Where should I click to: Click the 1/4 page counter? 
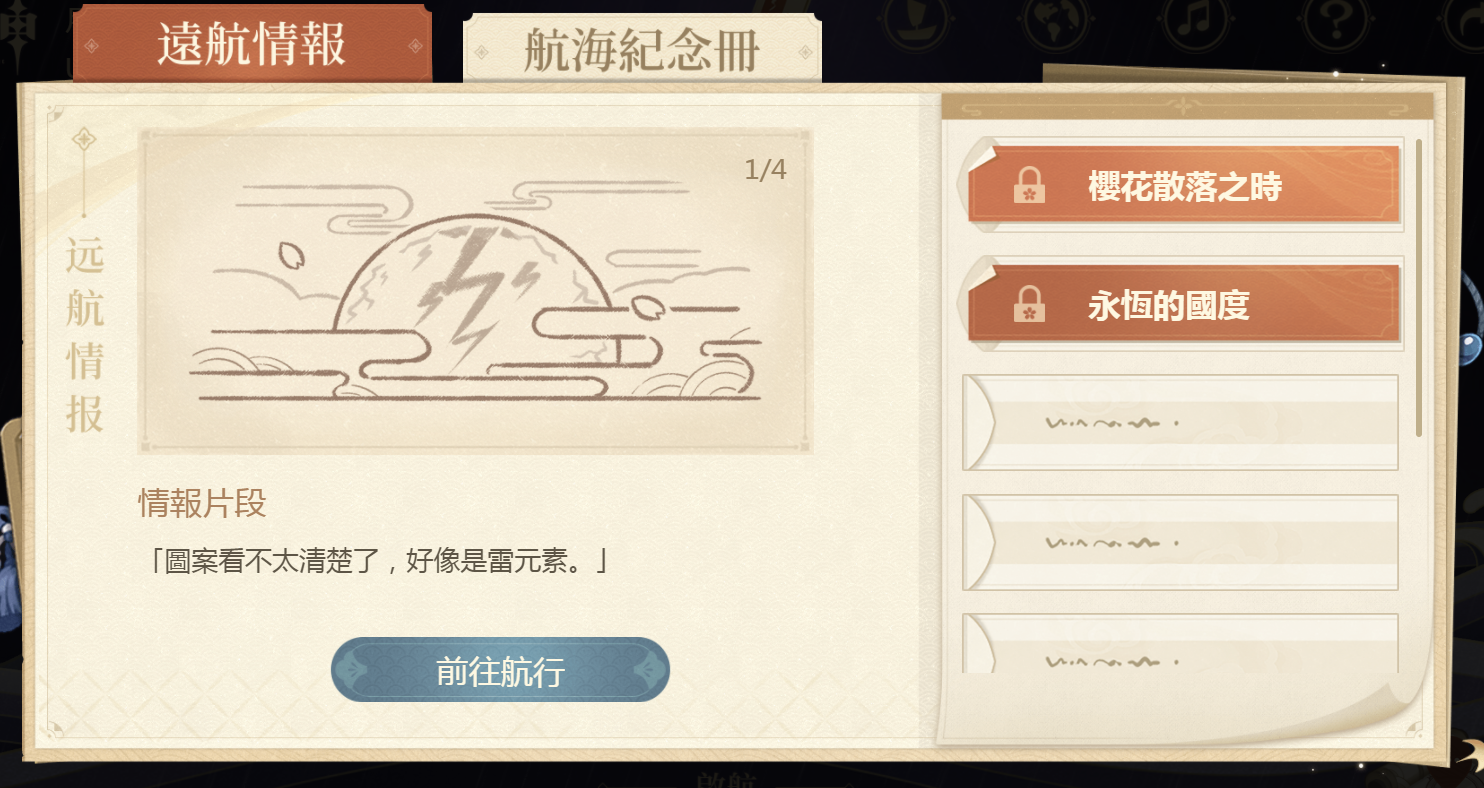pyautogui.click(x=766, y=170)
